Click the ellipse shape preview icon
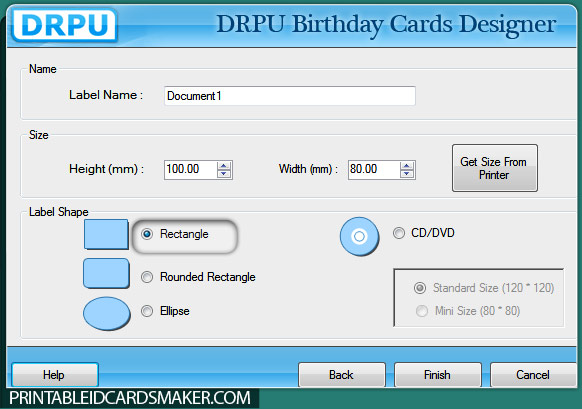The width and height of the screenshot is (582, 409). pos(107,314)
